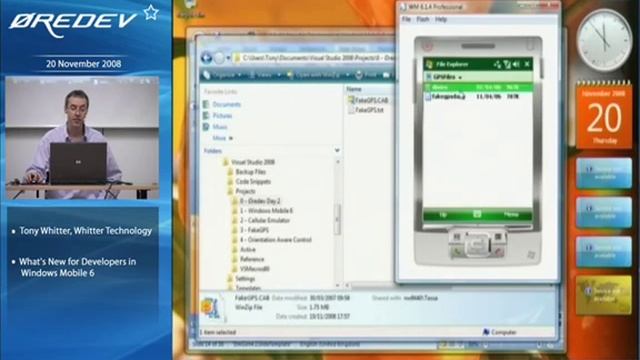Screen dimensions: 640x360
Task: Open the arrow next to Open with WinZip
Action: pyautogui.click(x=347, y=75)
